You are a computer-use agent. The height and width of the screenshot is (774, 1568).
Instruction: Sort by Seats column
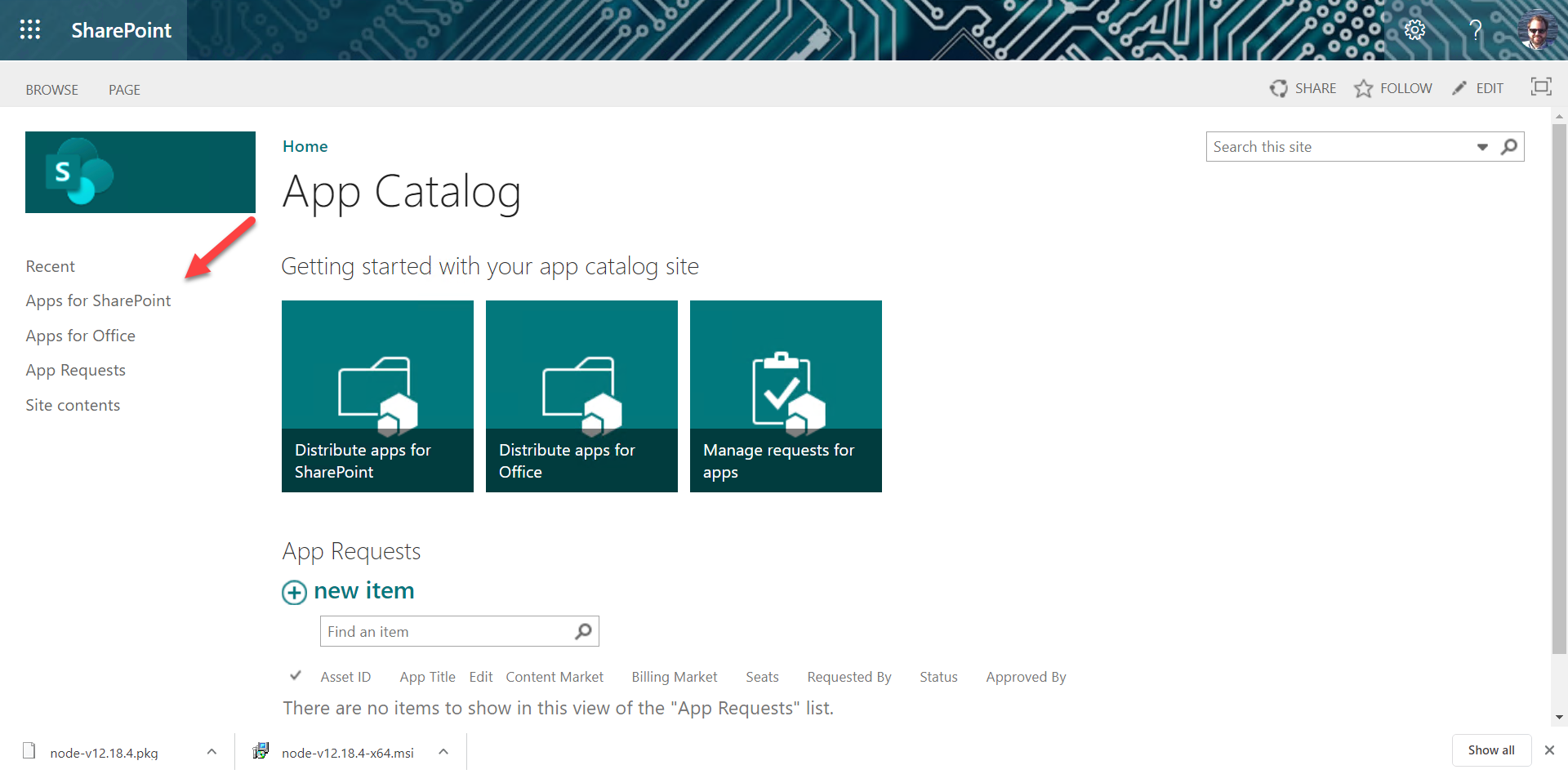tap(762, 677)
